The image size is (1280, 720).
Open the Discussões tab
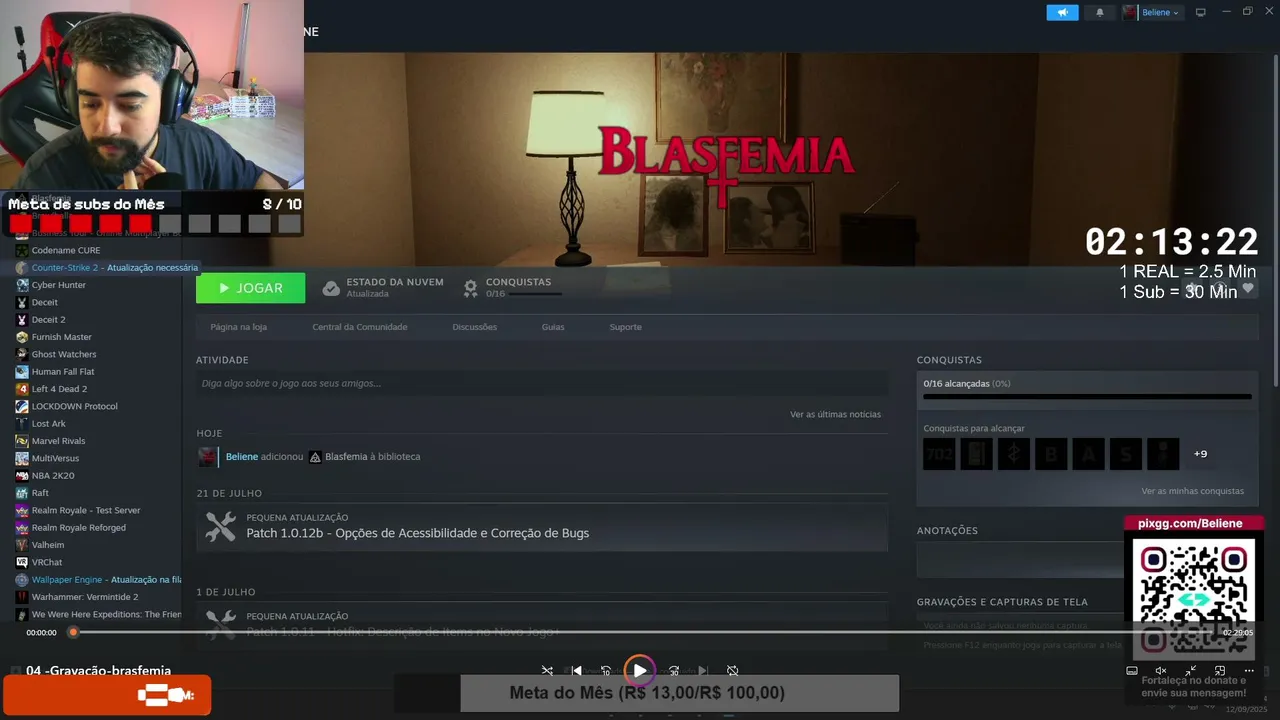click(x=474, y=327)
